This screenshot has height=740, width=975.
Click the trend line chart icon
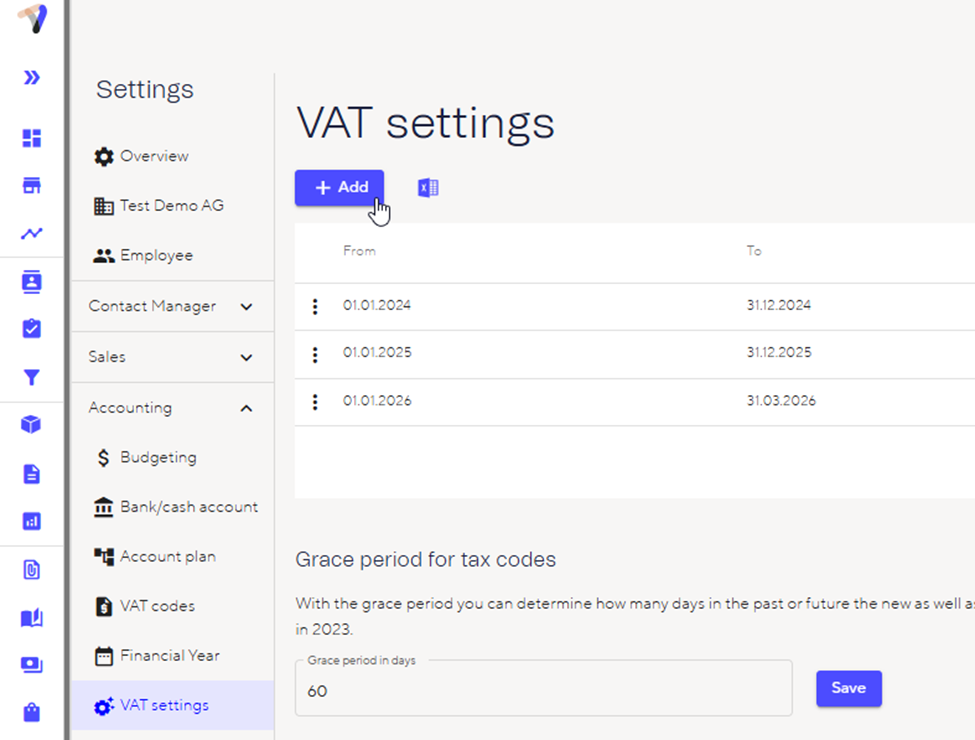(32, 234)
